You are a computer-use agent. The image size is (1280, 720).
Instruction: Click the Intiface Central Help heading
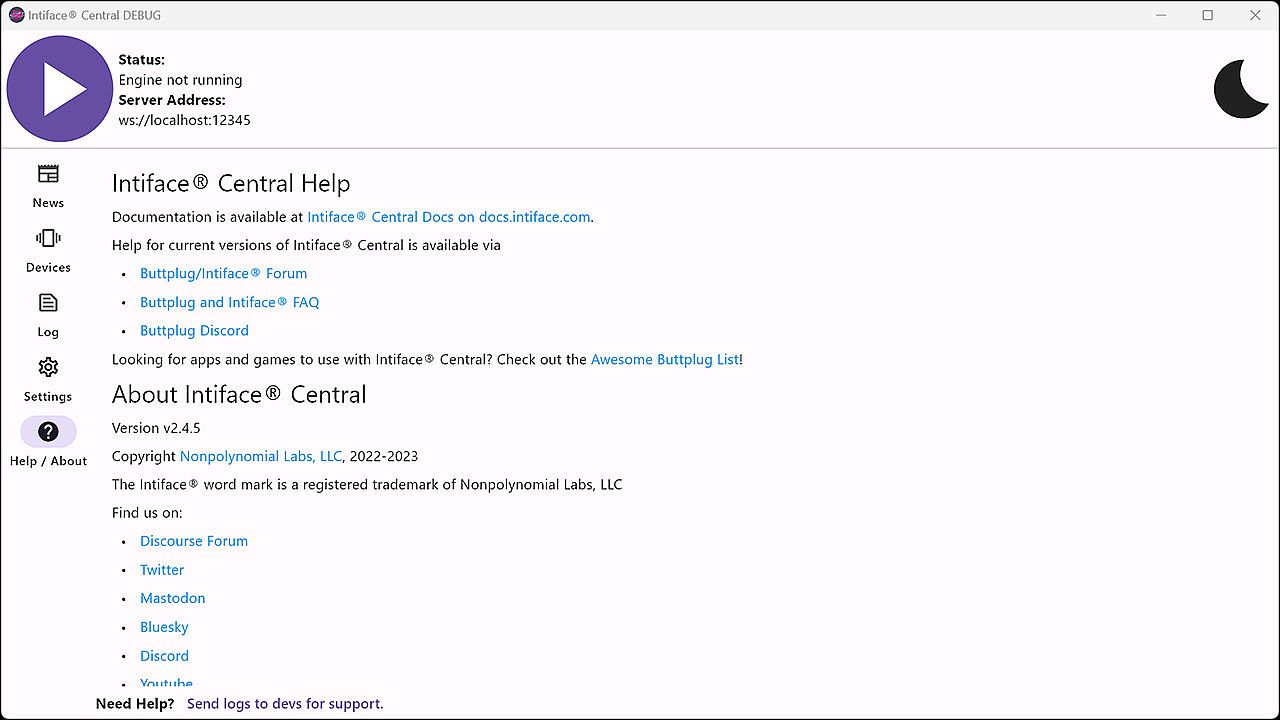[x=231, y=184]
